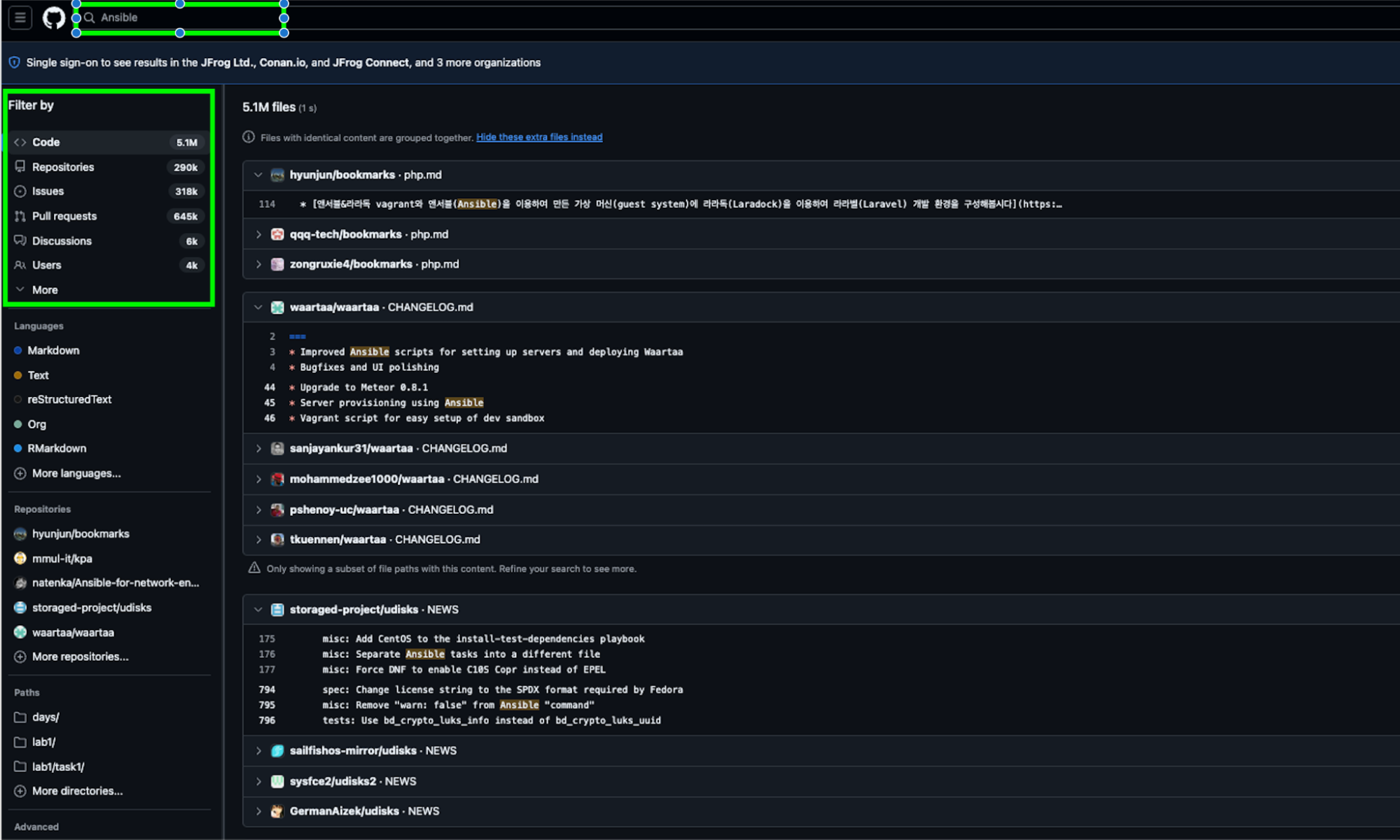The image size is (1400, 840).
Task: Filter results by Markdown language
Action: pyautogui.click(x=53, y=350)
